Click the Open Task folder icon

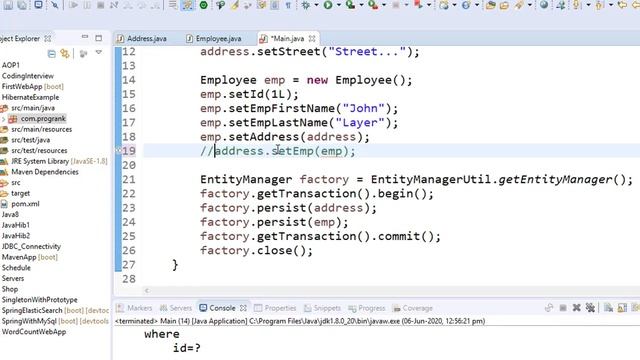point(504,5)
